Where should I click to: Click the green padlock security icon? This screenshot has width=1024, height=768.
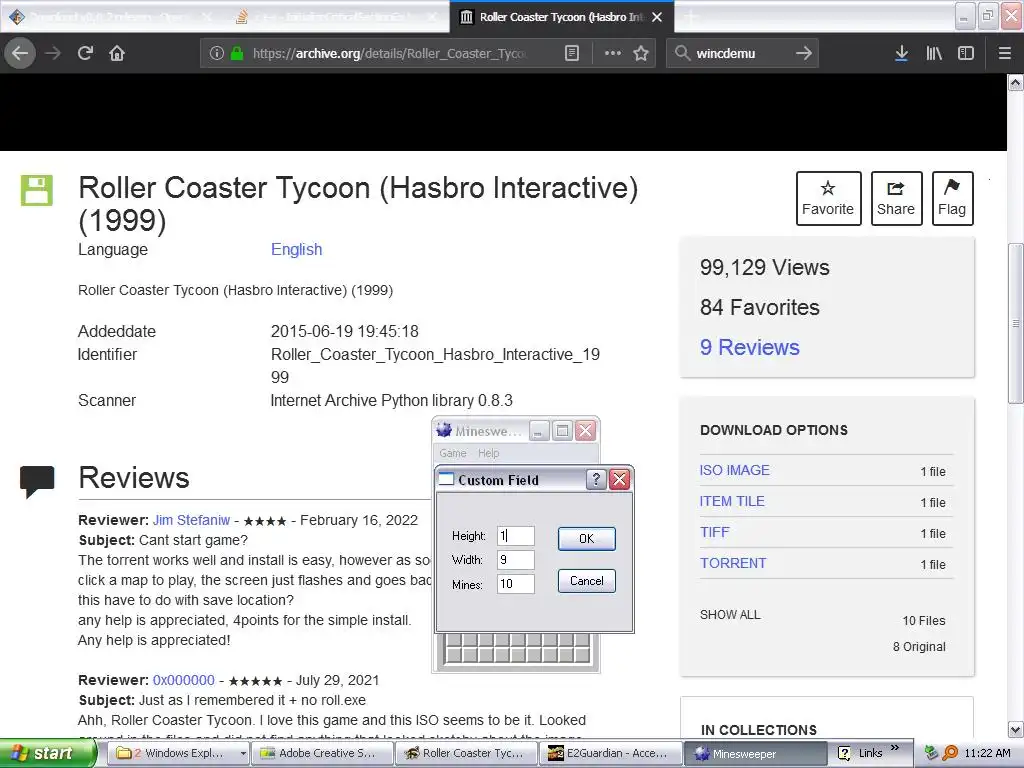click(236, 53)
